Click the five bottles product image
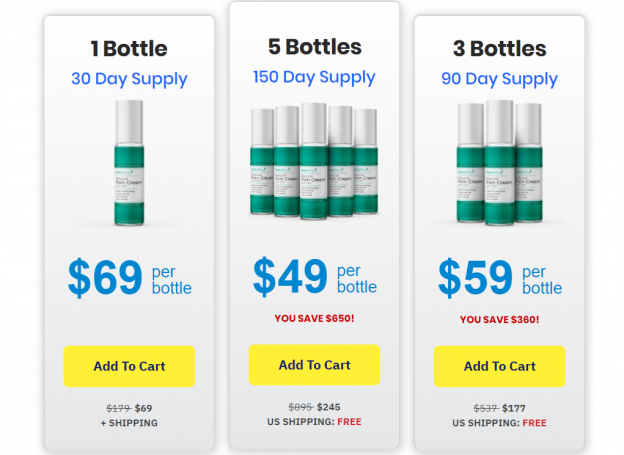The width and height of the screenshot is (624, 455). tap(314, 161)
